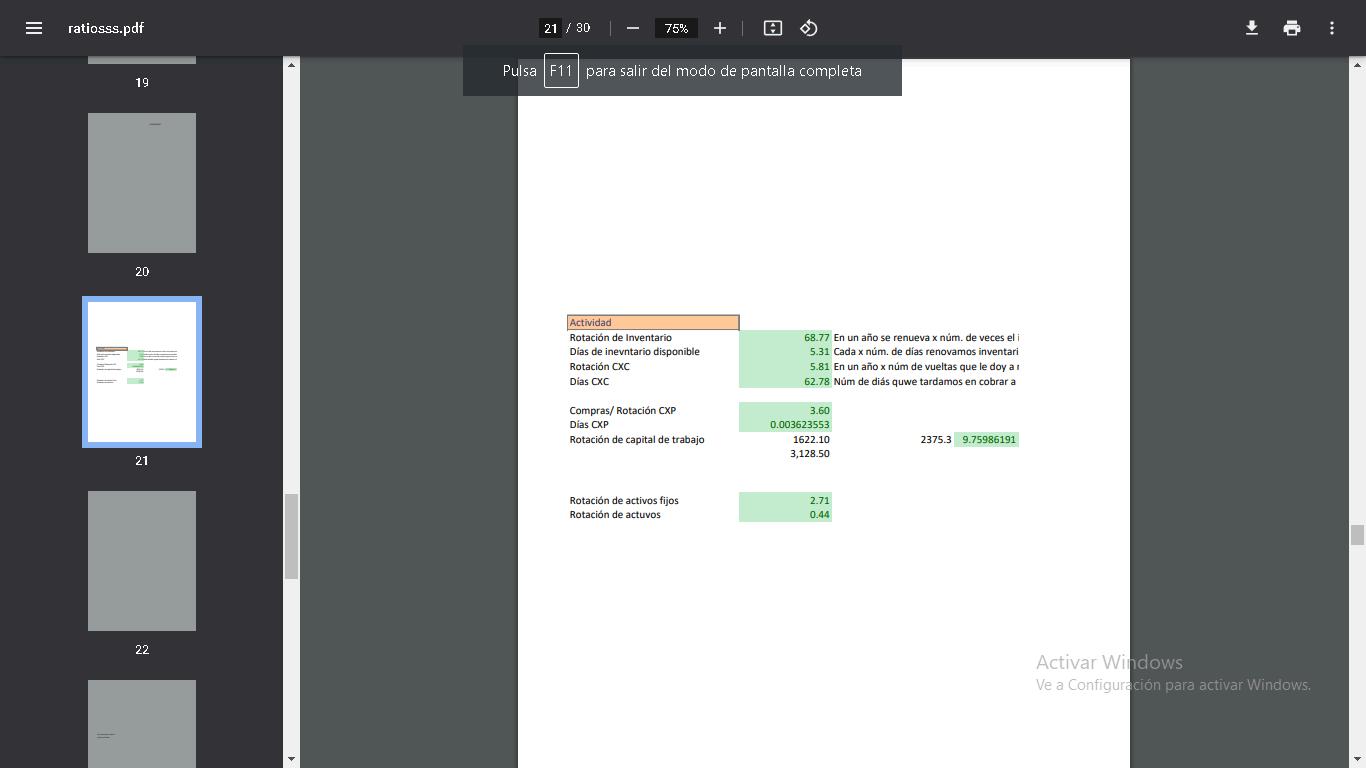1366x768 pixels.
Task: Select the Días CXC label
Action: click(x=589, y=382)
